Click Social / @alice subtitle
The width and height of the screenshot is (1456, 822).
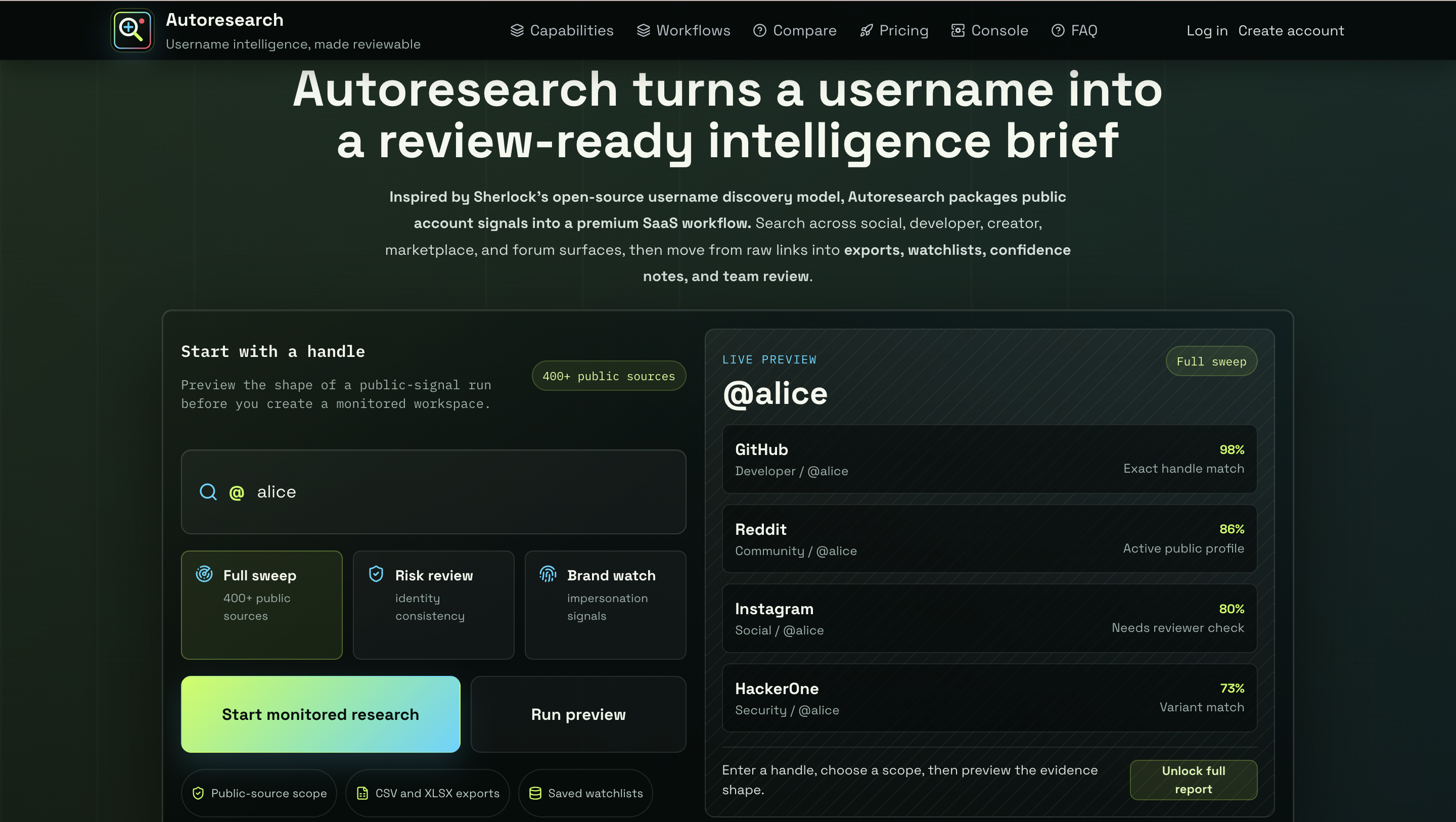[780, 630]
